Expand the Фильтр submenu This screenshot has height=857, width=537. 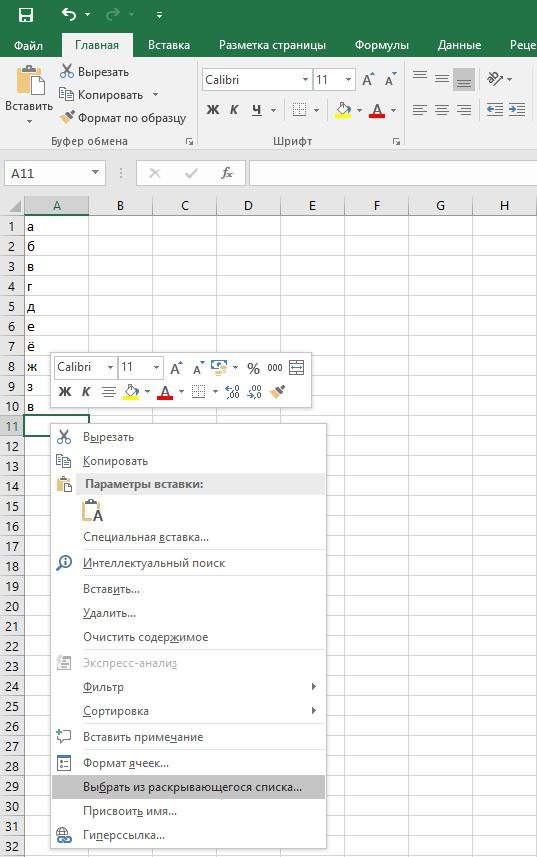click(188, 687)
